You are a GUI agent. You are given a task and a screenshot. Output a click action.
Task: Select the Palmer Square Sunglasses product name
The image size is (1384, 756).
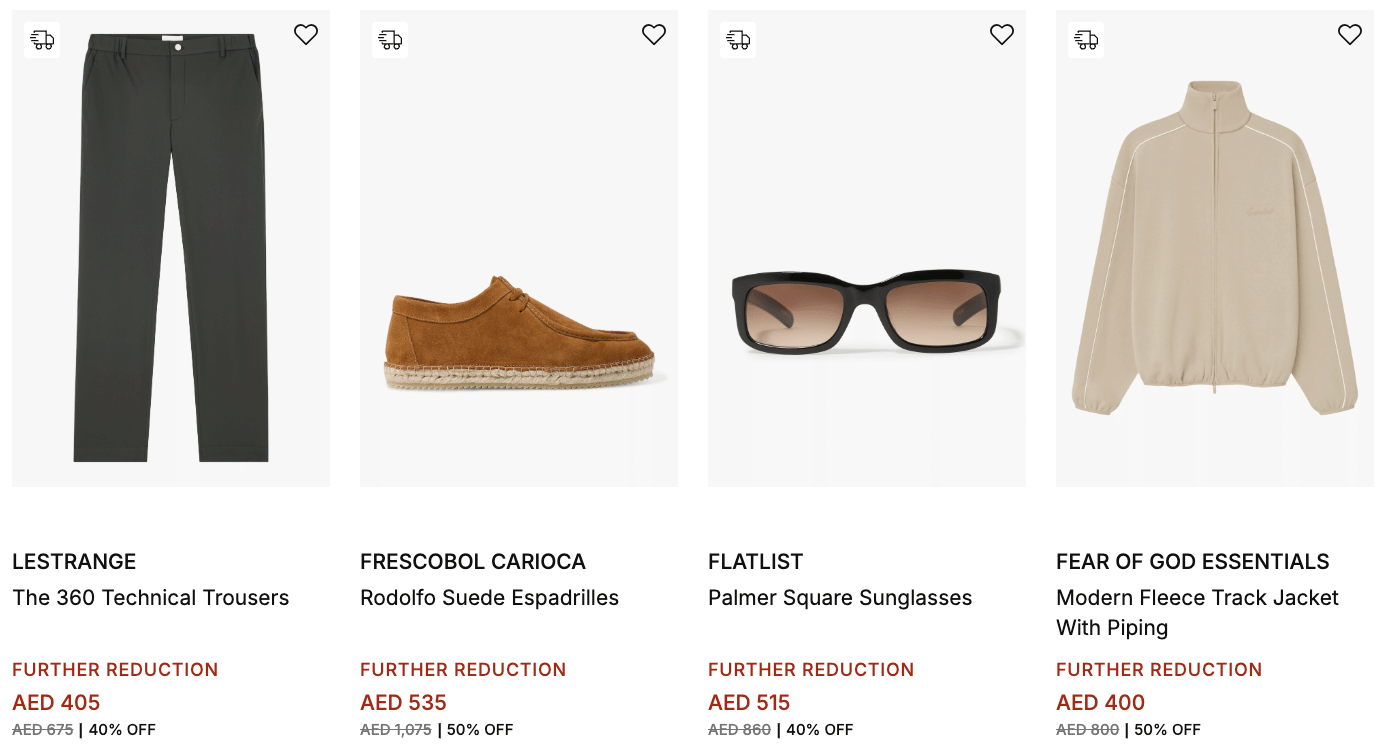(x=840, y=598)
